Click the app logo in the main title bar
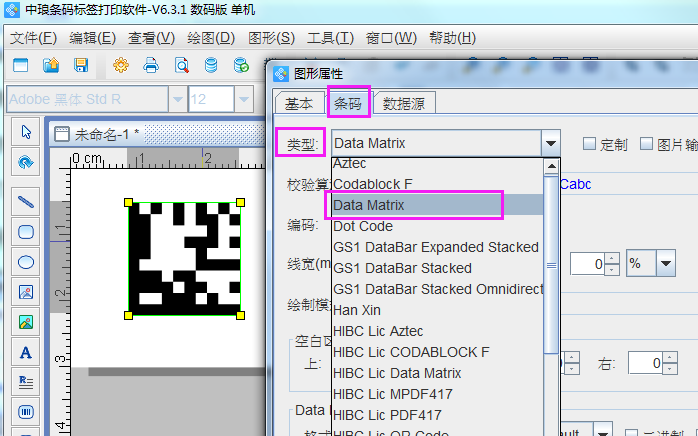698x436 pixels. [x=12, y=9]
